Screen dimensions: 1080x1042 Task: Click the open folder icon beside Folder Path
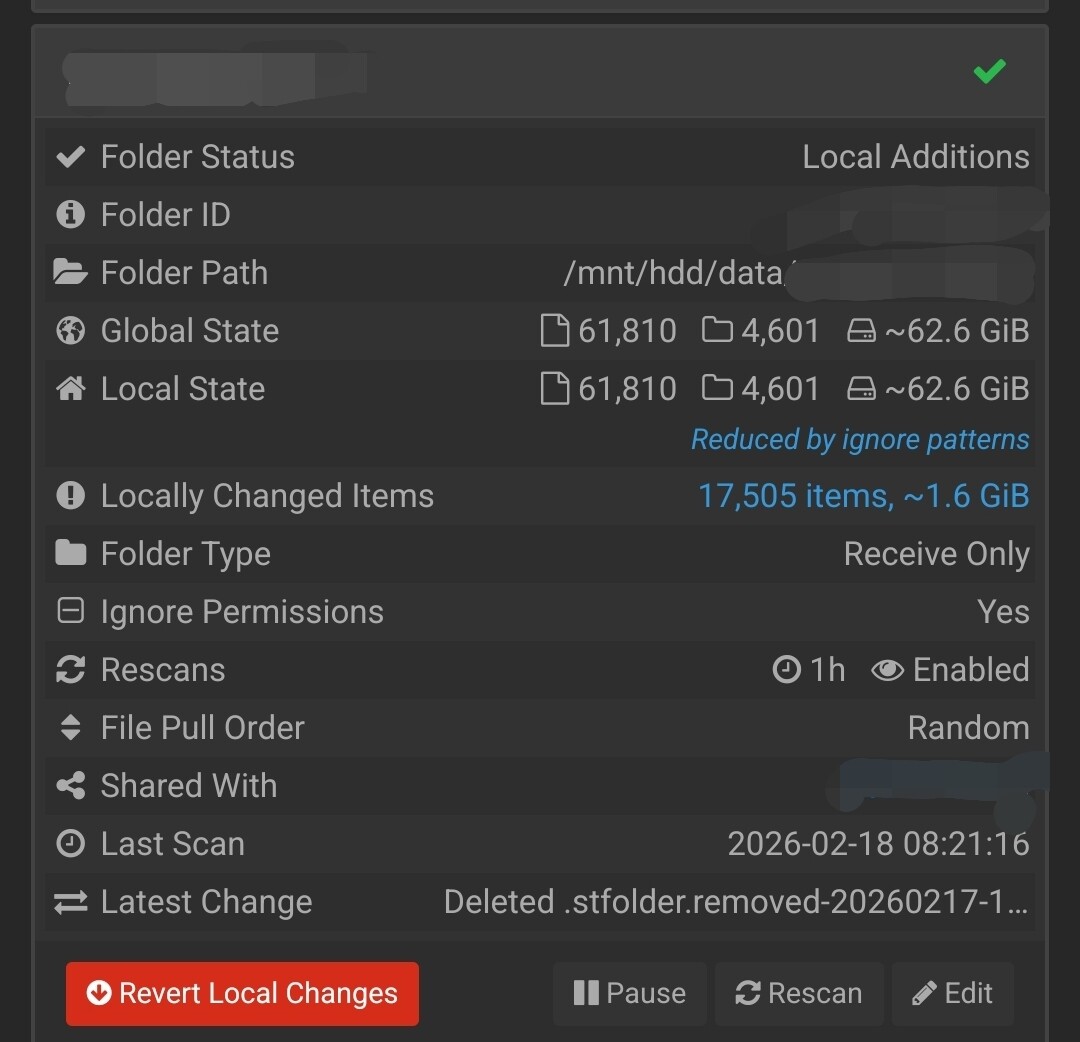[71, 272]
